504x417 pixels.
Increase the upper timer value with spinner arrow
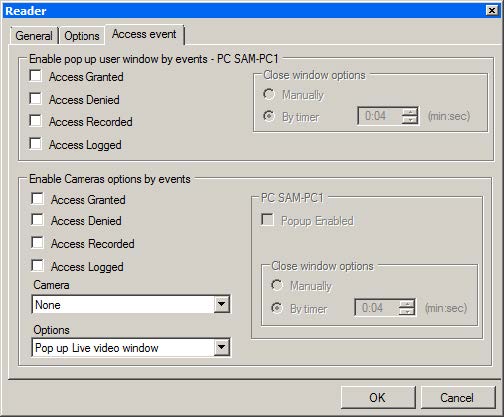(410, 112)
